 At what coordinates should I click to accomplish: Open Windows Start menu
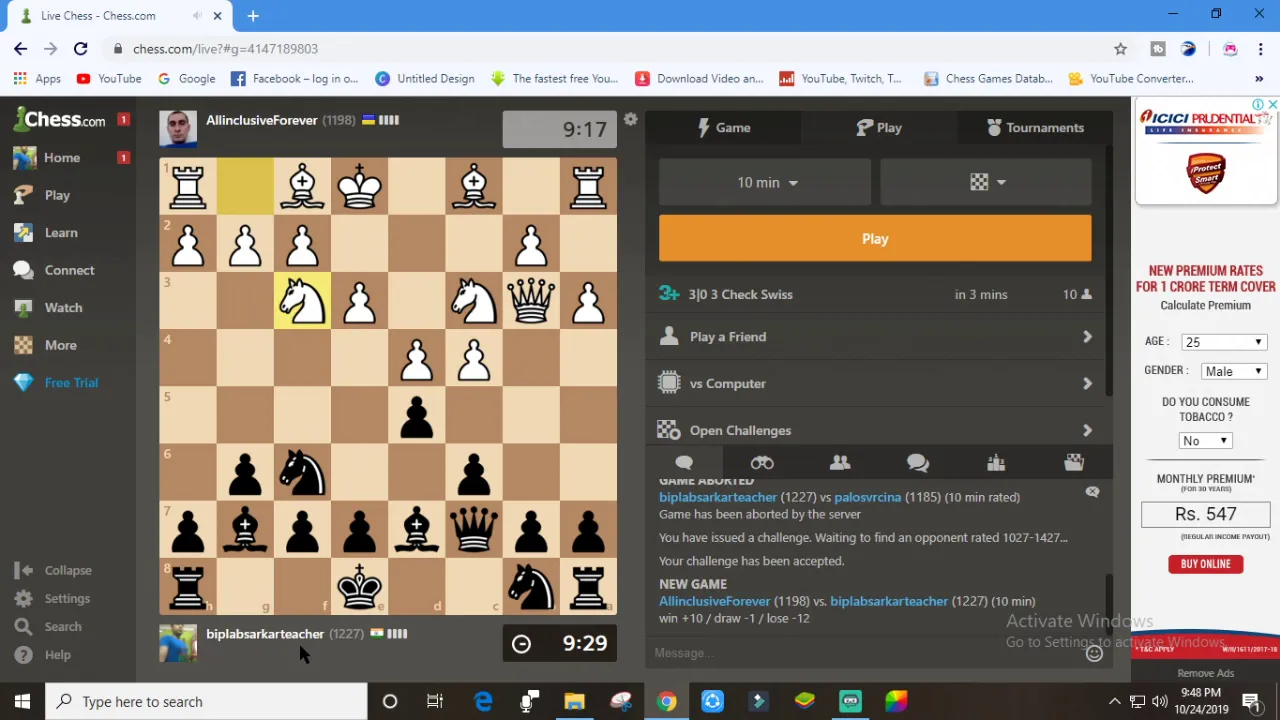coord(22,701)
